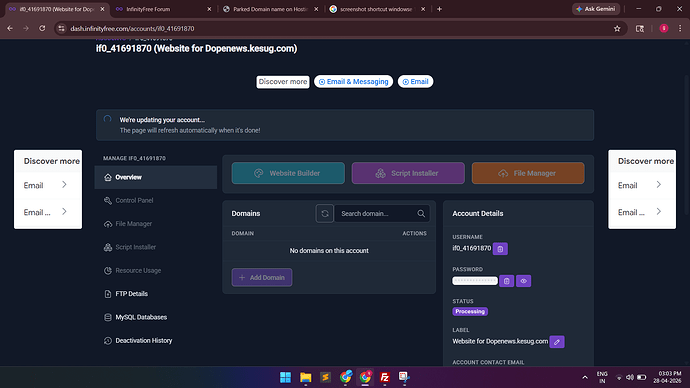
Task: Reload the current page
Action: pyautogui.click(x=42, y=28)
